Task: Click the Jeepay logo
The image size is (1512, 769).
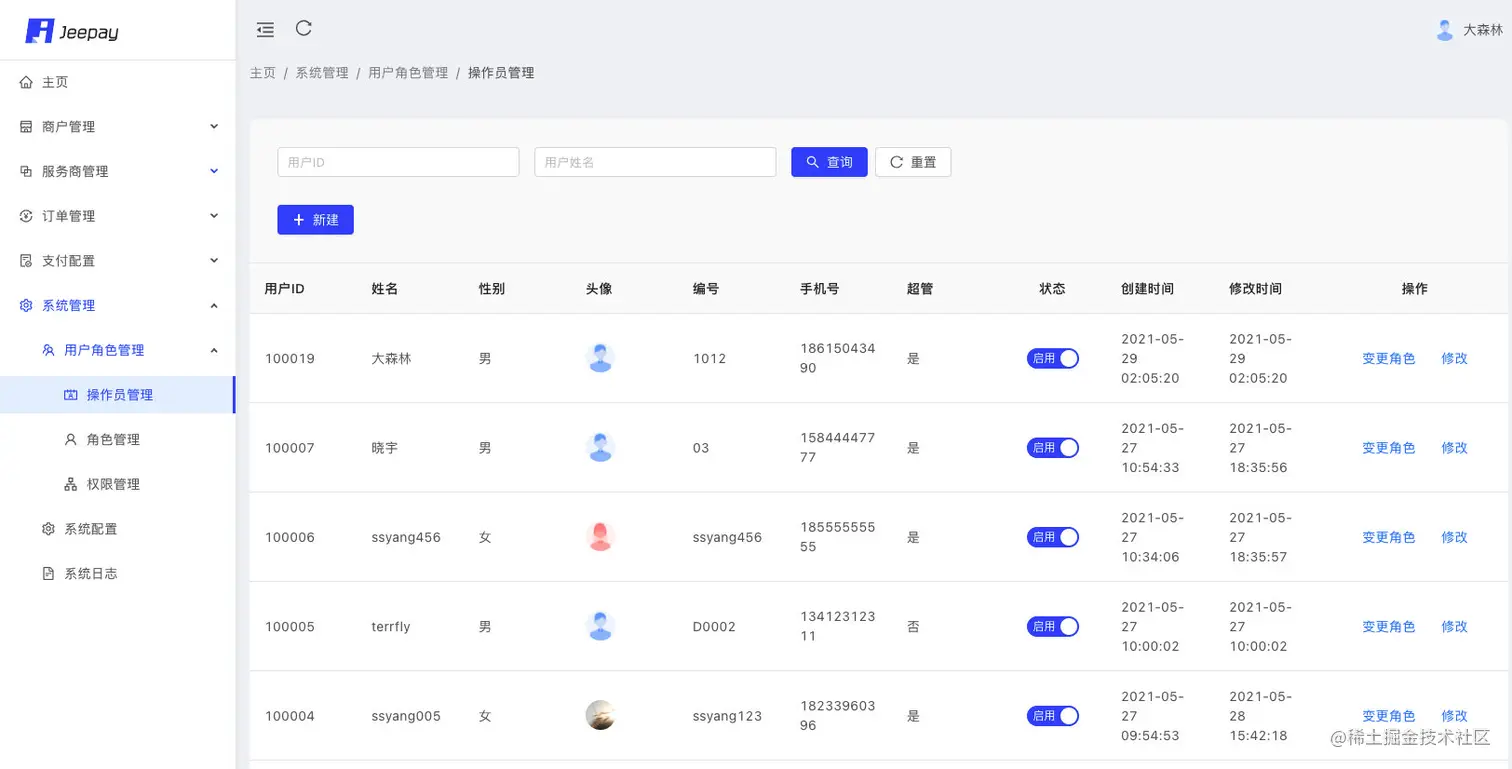Action: (x=72, y=31)
